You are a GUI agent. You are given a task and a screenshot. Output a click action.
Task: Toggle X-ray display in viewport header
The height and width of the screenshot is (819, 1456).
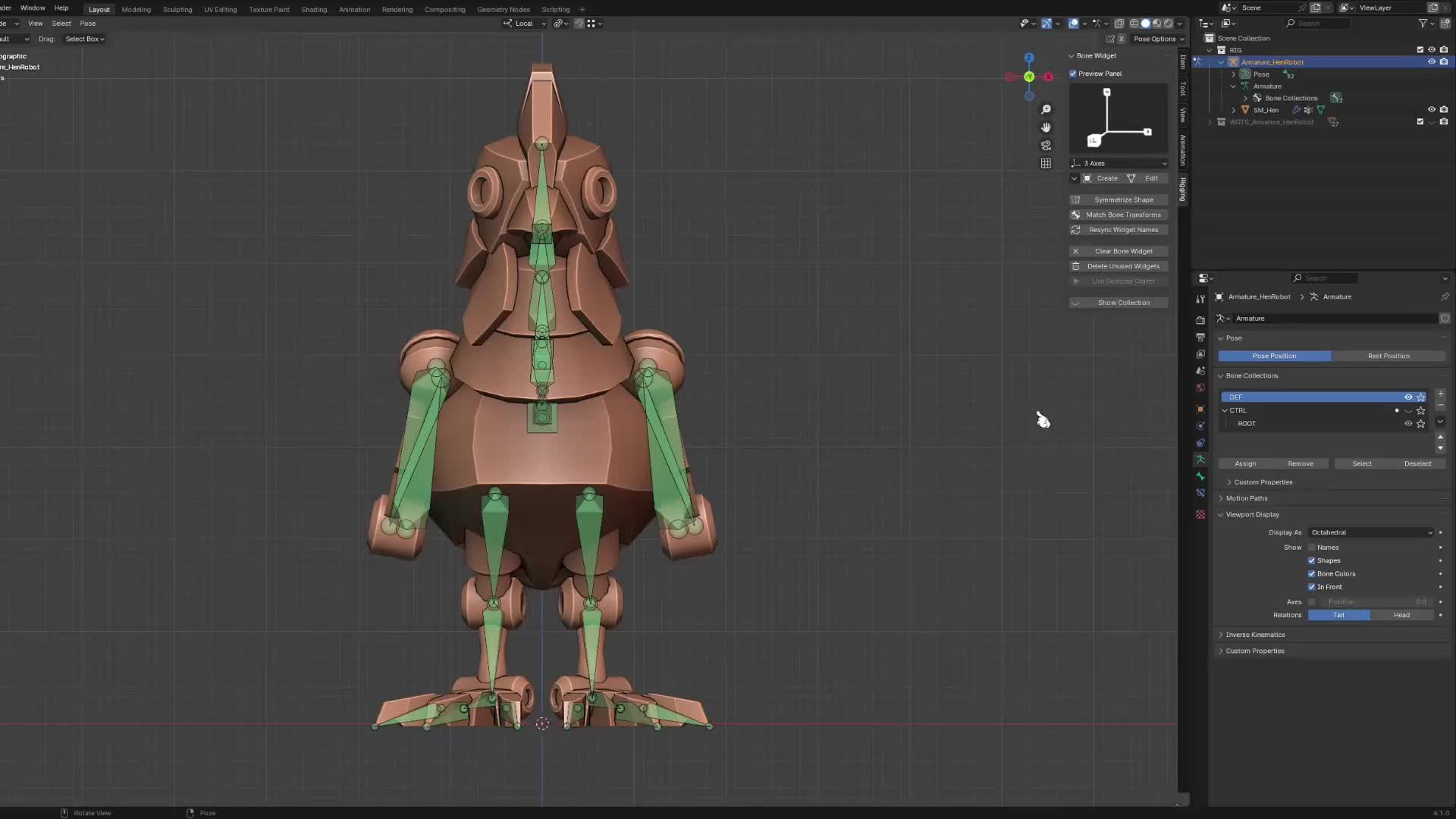click(1119, 24)
